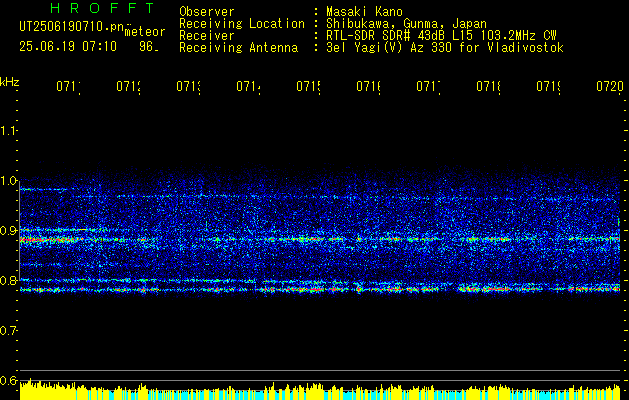Select location text Shibukawa, Gunma, Japan
Screen dimensions: 629x400
tap(406, 24)
